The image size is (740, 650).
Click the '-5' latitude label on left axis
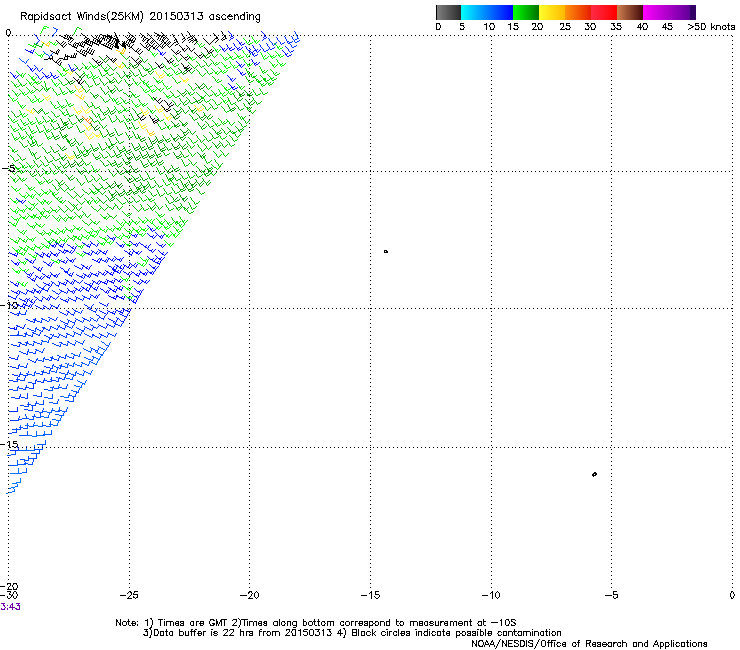point(8,169)
